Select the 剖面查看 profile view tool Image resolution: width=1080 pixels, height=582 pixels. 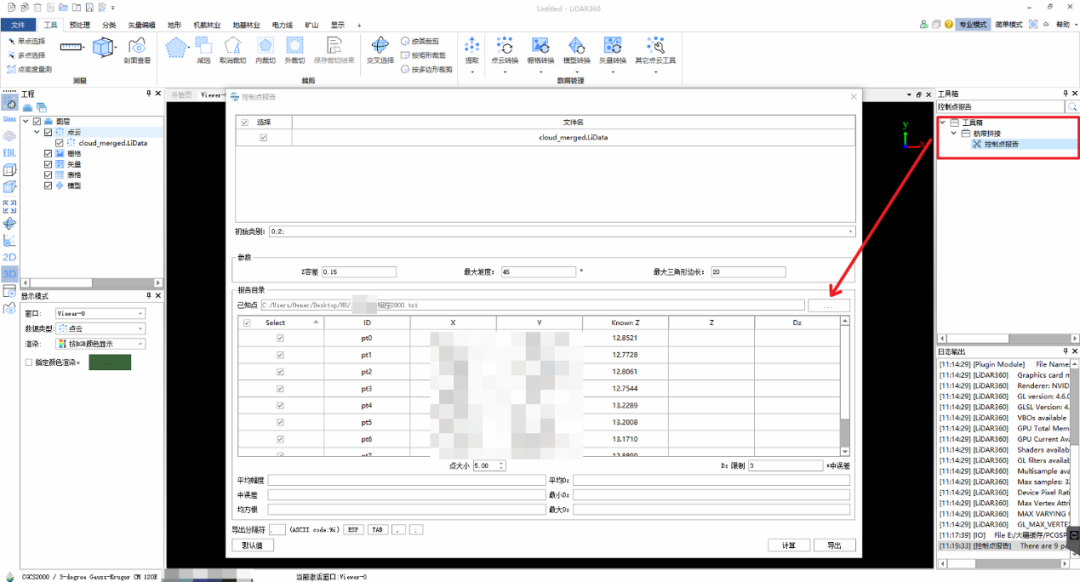[137, 50]
